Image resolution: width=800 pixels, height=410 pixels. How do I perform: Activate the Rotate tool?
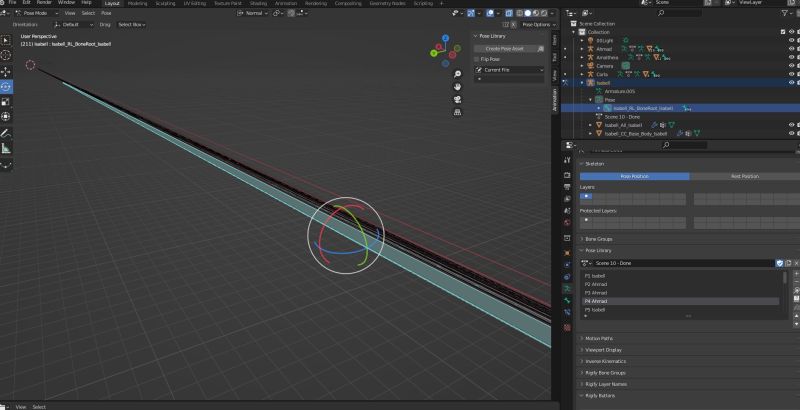pyautogui.click(x=6, y=87)
